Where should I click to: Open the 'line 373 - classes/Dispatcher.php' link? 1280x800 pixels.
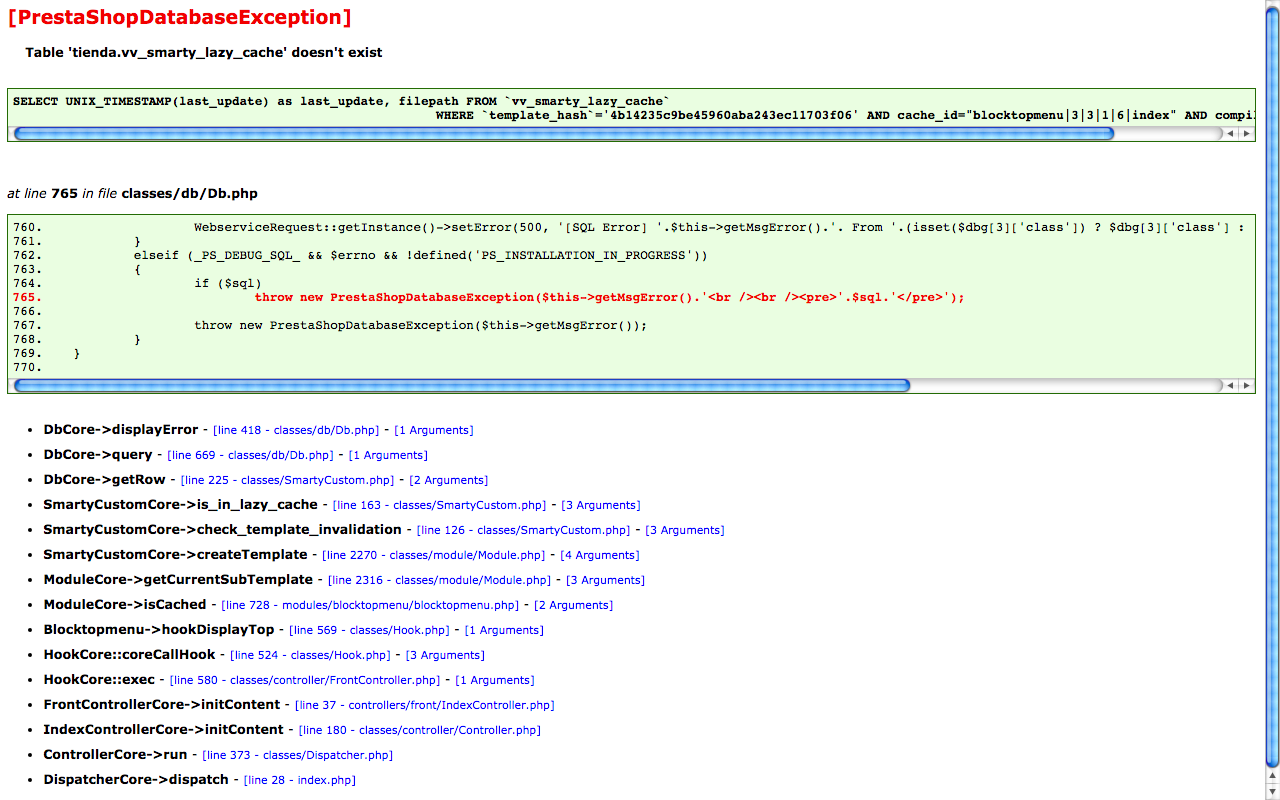point(298,755)
